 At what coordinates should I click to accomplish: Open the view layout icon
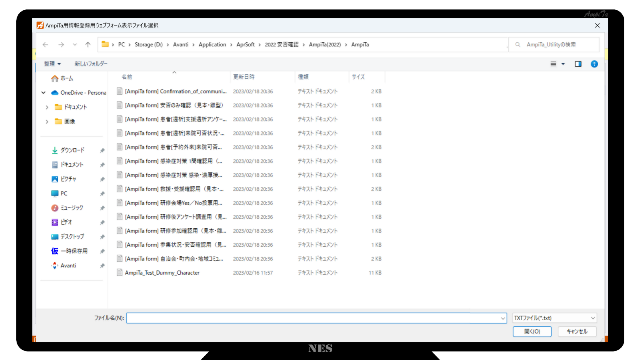click(553, 64)
